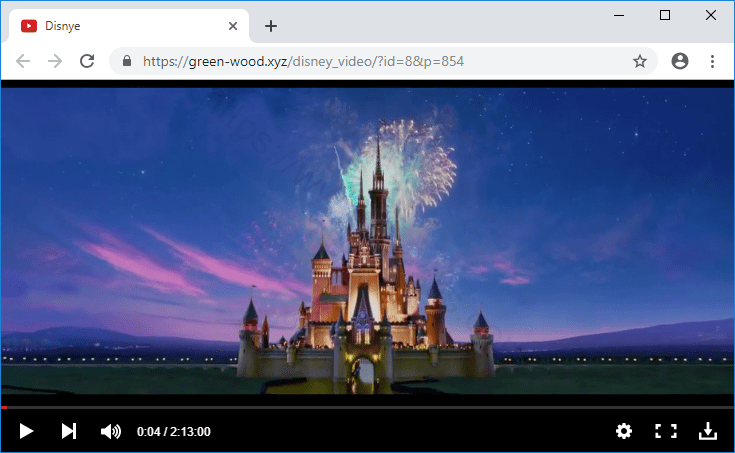The image size is (735, 453).
Task: Close the Disnye tab
Action: click(x=233, y=26)
